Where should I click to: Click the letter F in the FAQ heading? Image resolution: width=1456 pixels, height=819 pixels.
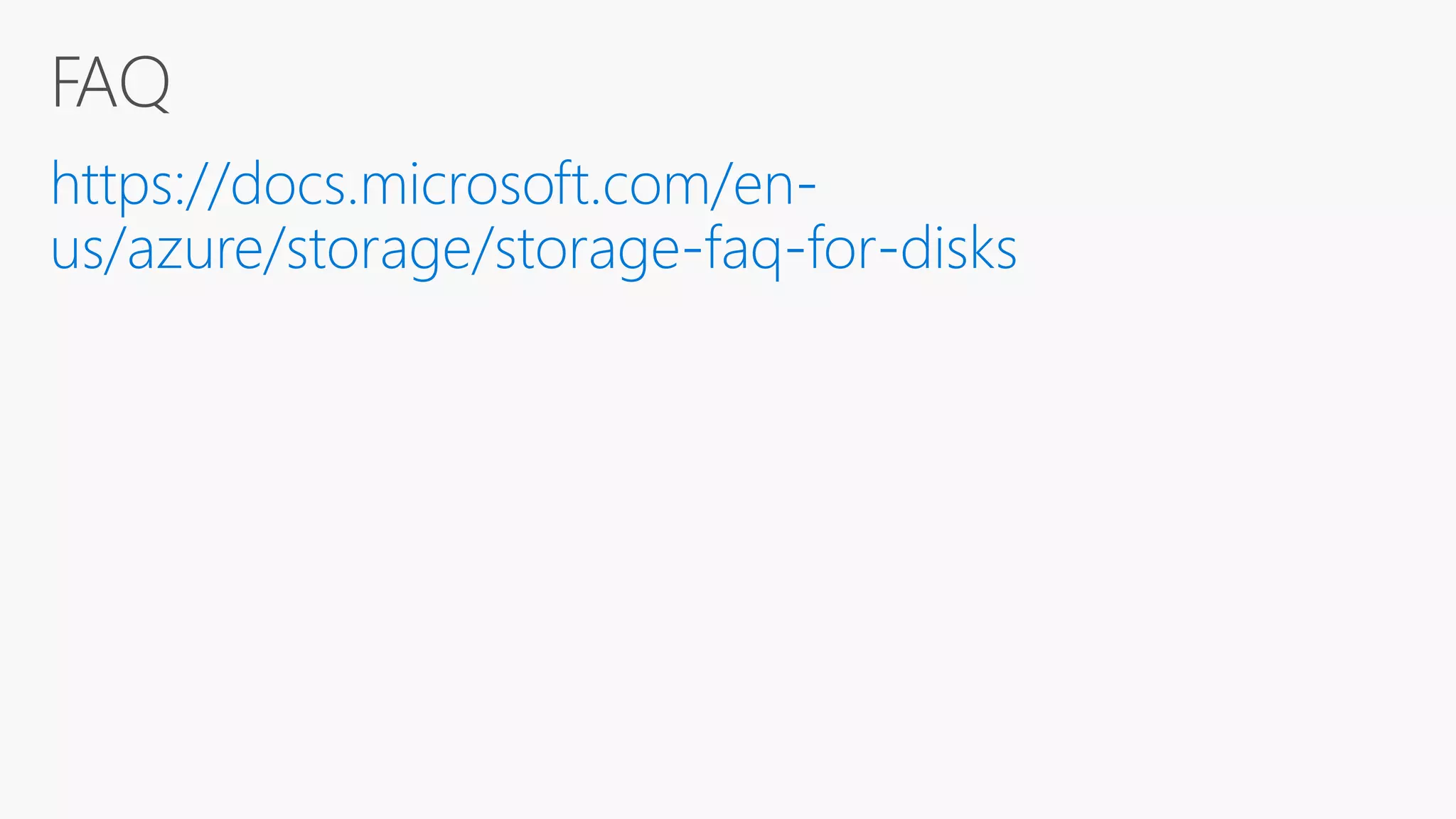(x=63, y=82)
